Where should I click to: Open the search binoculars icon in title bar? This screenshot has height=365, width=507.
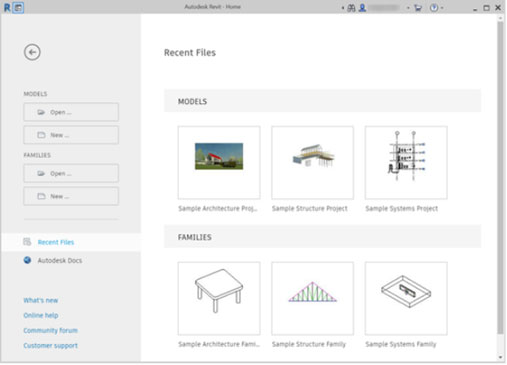351,8
